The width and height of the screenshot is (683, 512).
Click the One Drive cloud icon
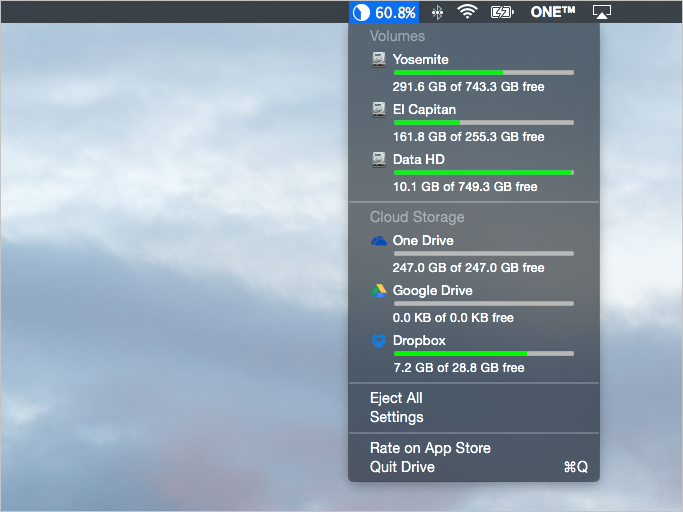click(379, 241)
